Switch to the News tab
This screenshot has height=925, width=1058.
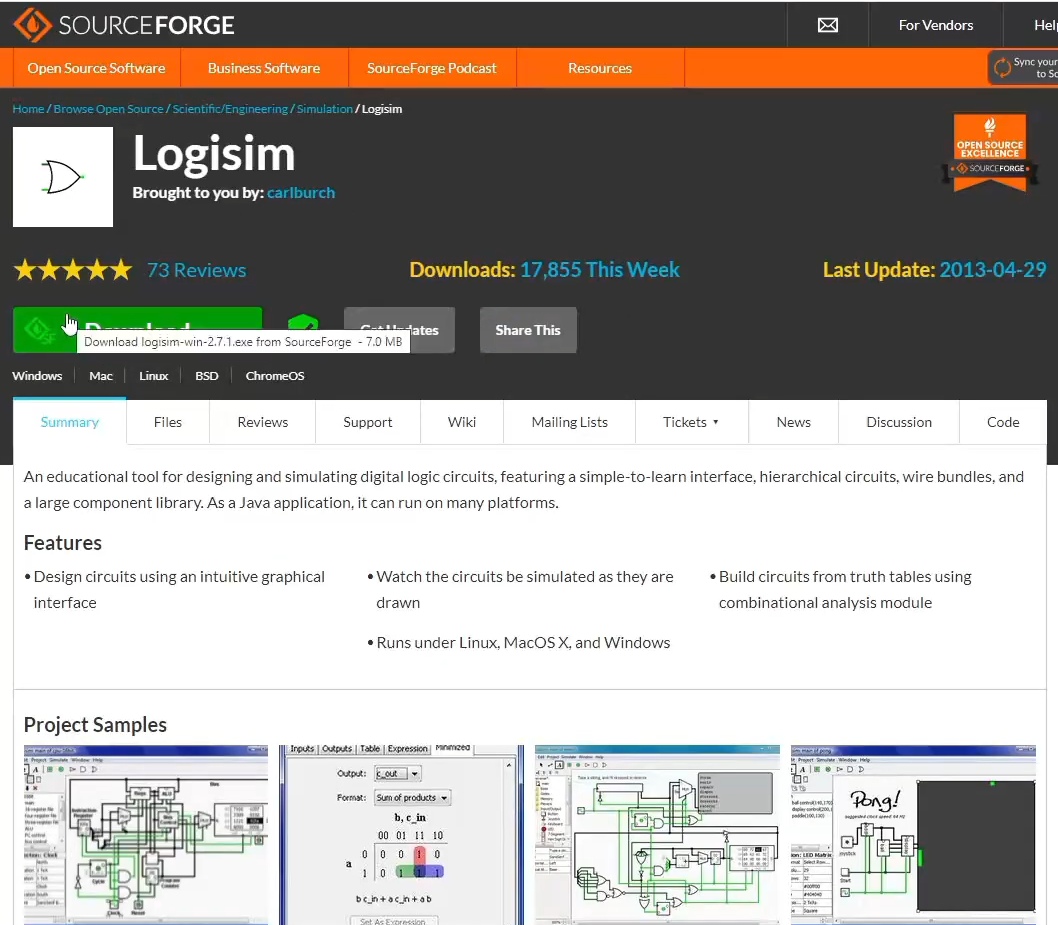tap(794, 422)
